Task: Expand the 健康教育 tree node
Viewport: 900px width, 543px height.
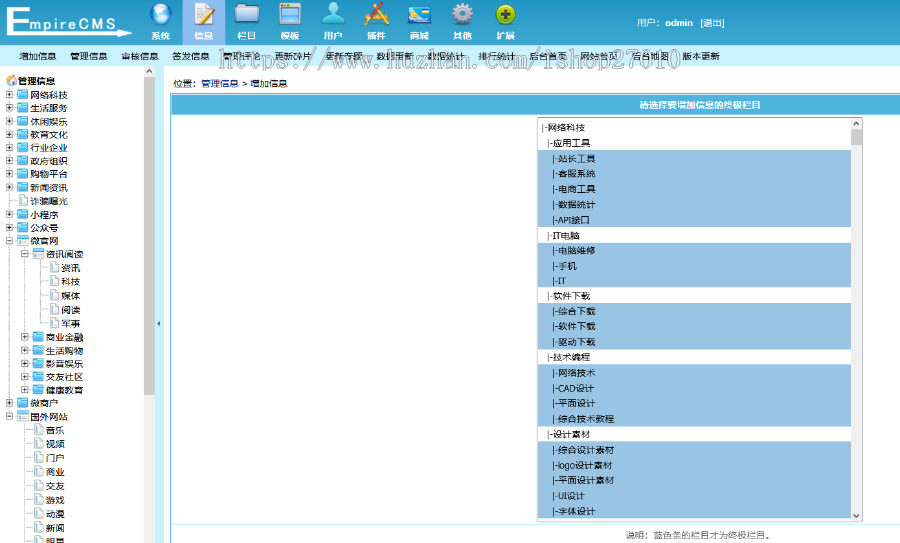Action: pyautogui.click(x=25, y=390)
